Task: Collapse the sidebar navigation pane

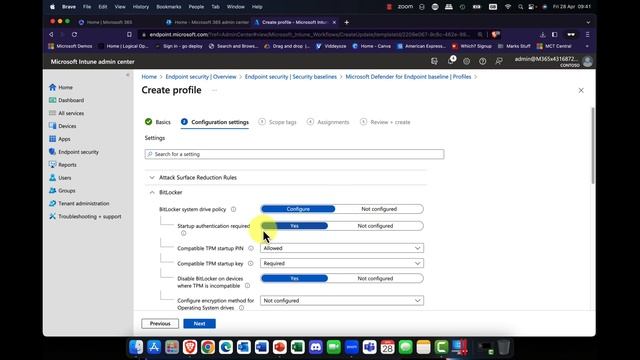Action: point(128,75)
